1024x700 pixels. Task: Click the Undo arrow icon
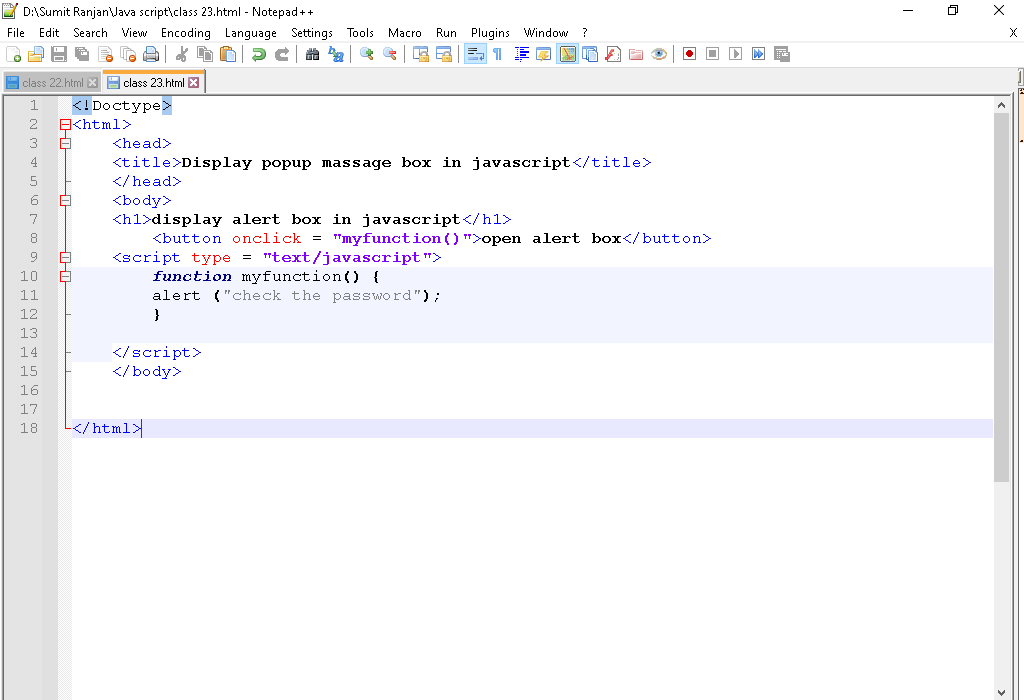[x=259, y=54]
